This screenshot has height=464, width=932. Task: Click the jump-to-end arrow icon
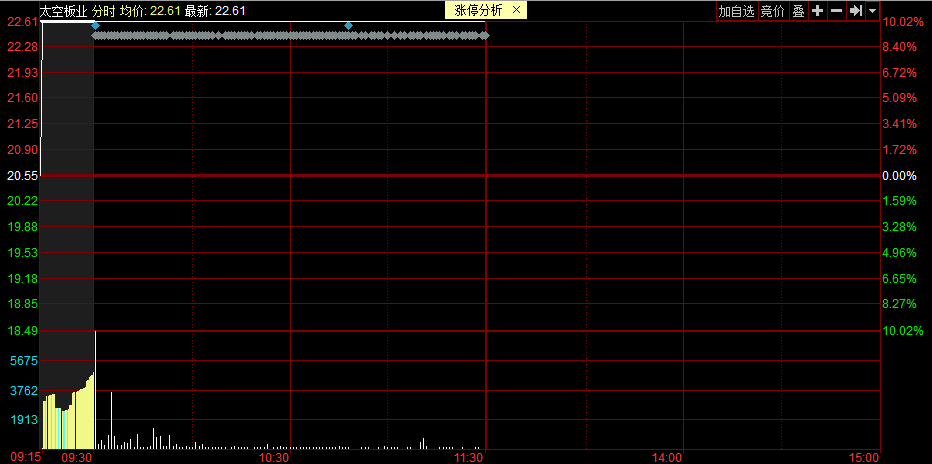pos(855,11)
